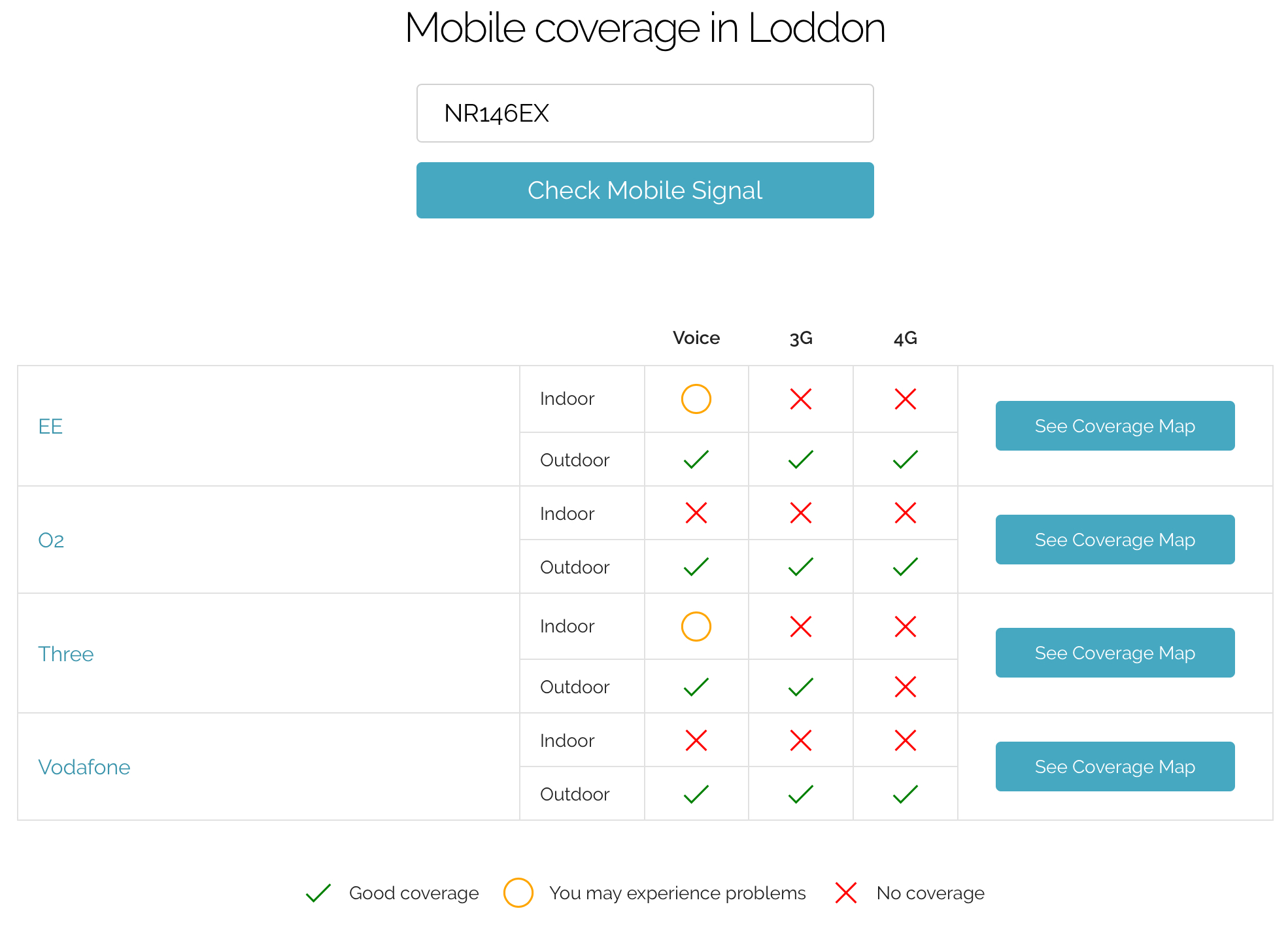Click EE outdoor 4G green checkmark
Screen dimensions: 1288x930
pyautogui.click(x=906, y=460)
